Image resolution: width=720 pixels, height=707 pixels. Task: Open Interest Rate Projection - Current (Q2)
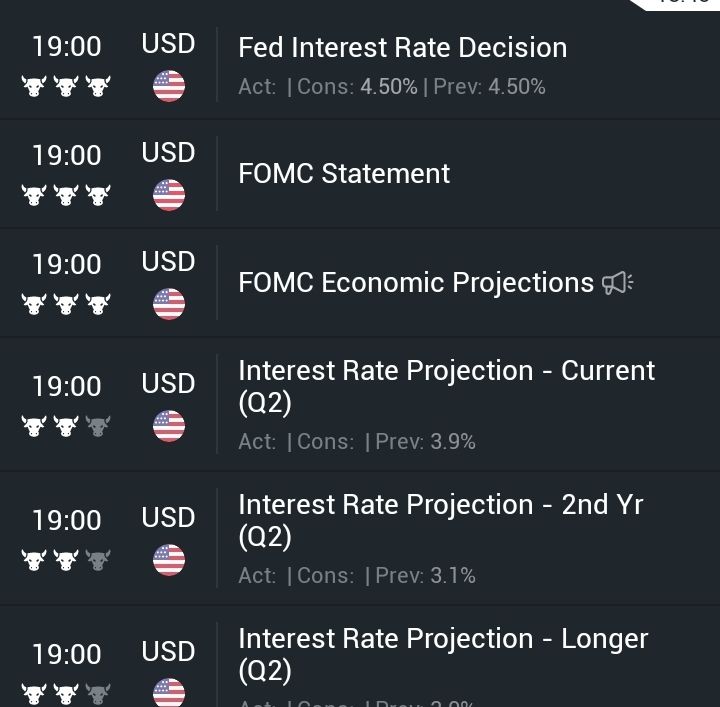(360, 404)
